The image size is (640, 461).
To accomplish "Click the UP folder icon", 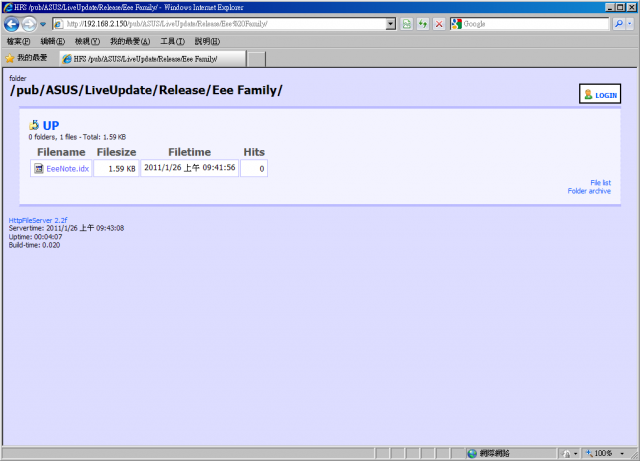I will tap(34, 125).
